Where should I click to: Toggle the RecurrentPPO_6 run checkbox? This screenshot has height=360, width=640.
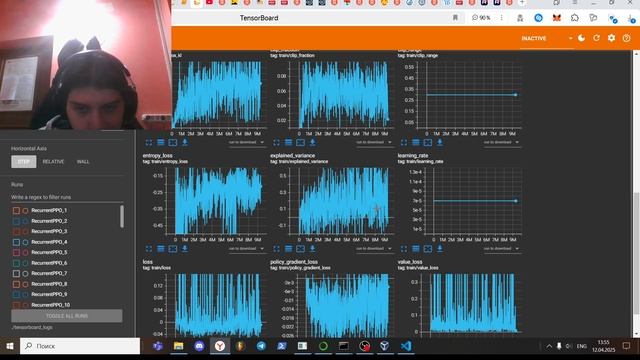[x=16, y=263]
